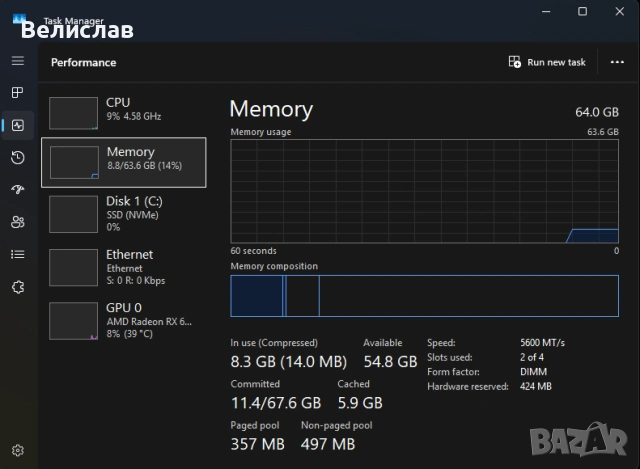Open the Processes page from sidebar
The image size is (640, 469).
tap(17, 93)
